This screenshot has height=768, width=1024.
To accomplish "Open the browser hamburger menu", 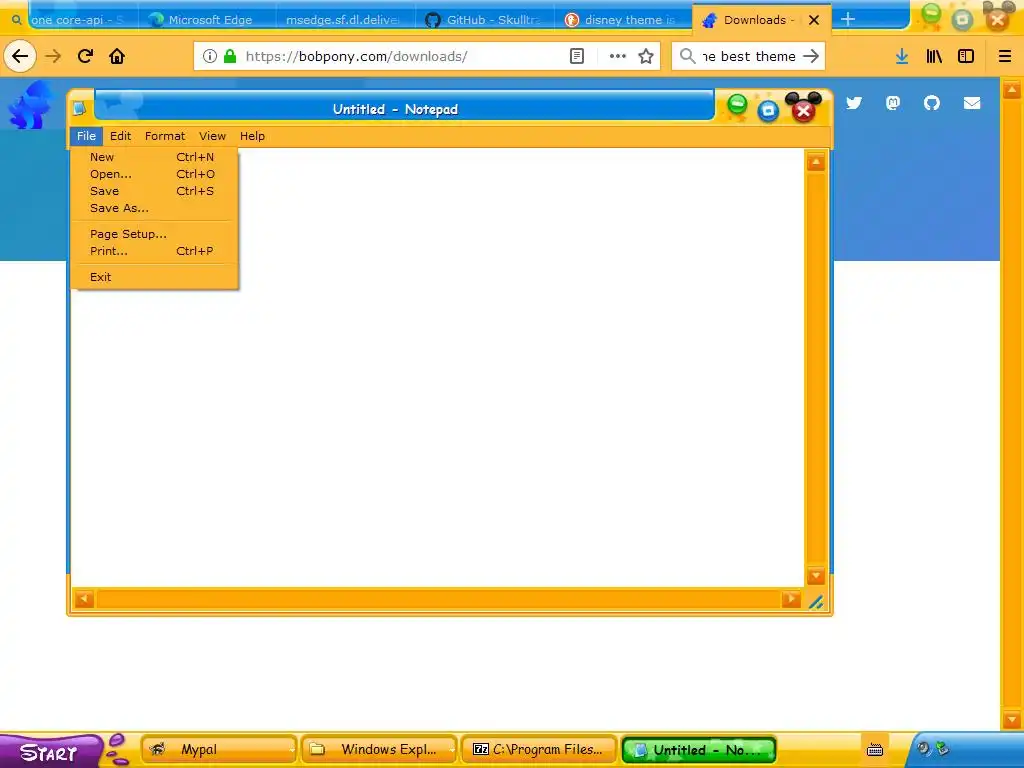I will (1005, 56).
